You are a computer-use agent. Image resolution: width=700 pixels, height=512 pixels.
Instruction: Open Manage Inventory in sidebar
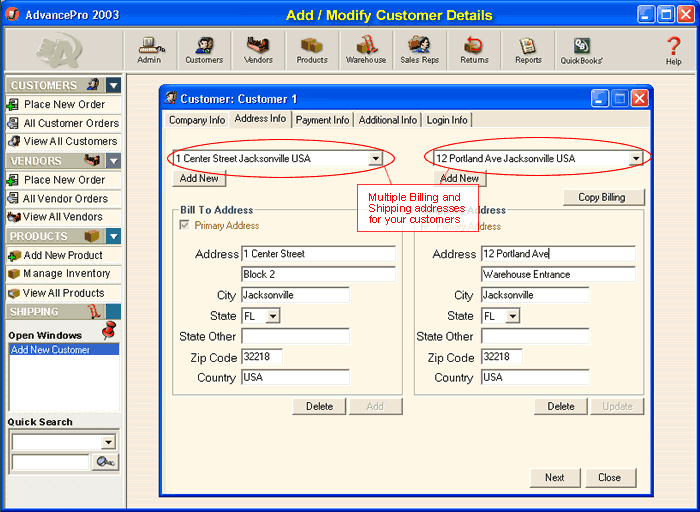(x=63, y=274)
